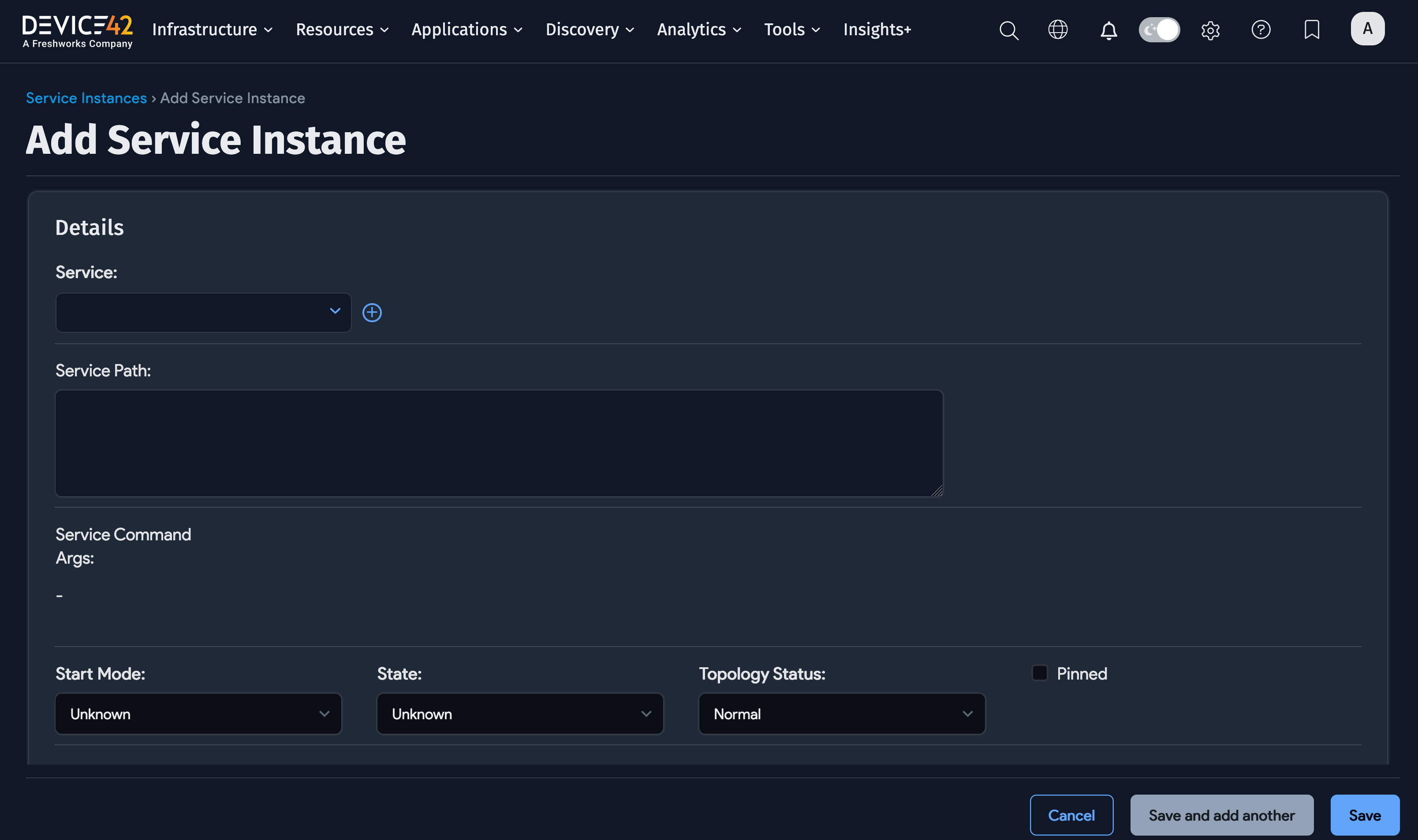Image resolution: width=1418 pixels, height=840 pixels.
Task: Click Save and add another
Action: 1221,814
